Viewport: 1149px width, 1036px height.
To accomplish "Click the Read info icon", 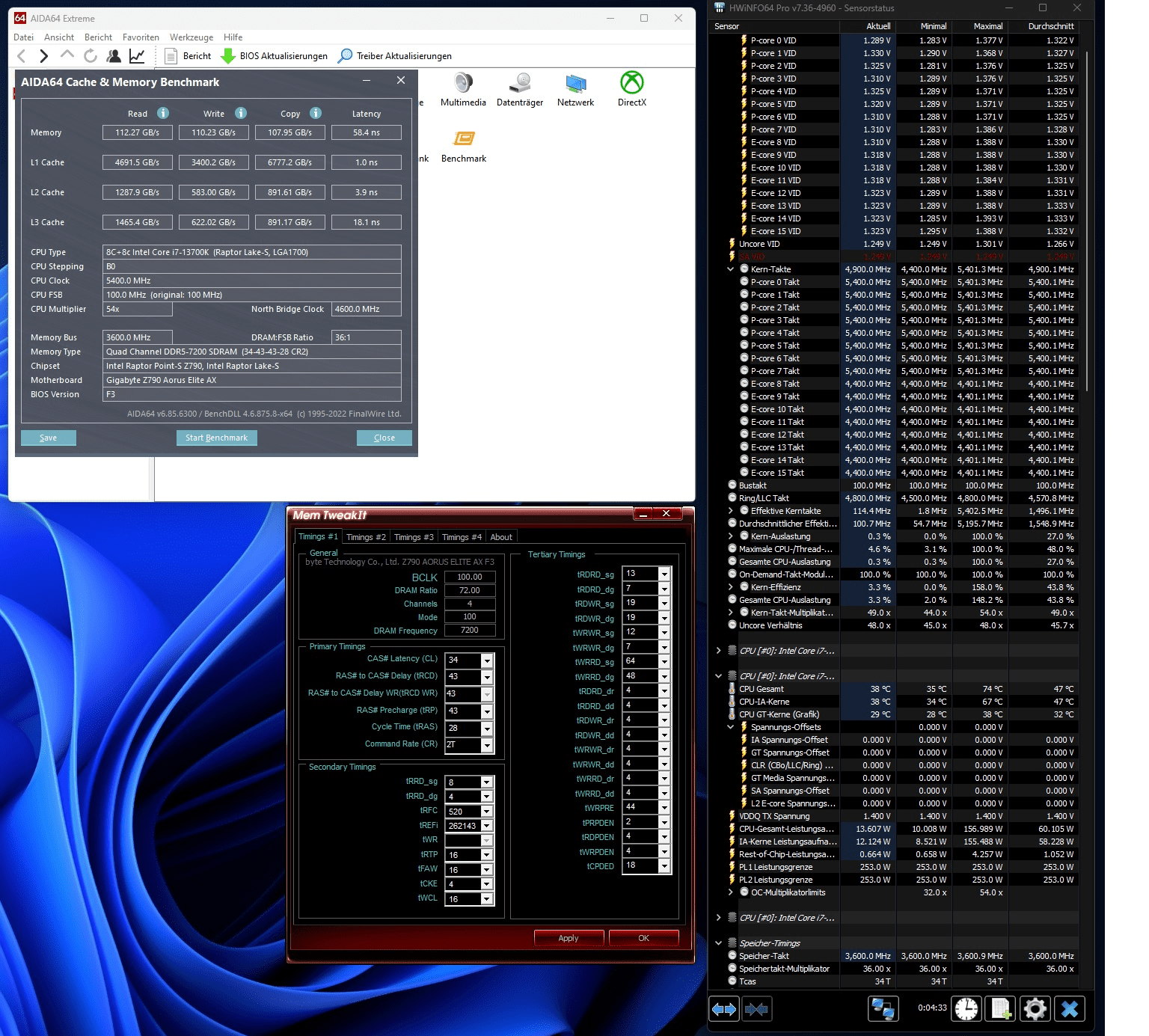I will [x=163, y=113].
